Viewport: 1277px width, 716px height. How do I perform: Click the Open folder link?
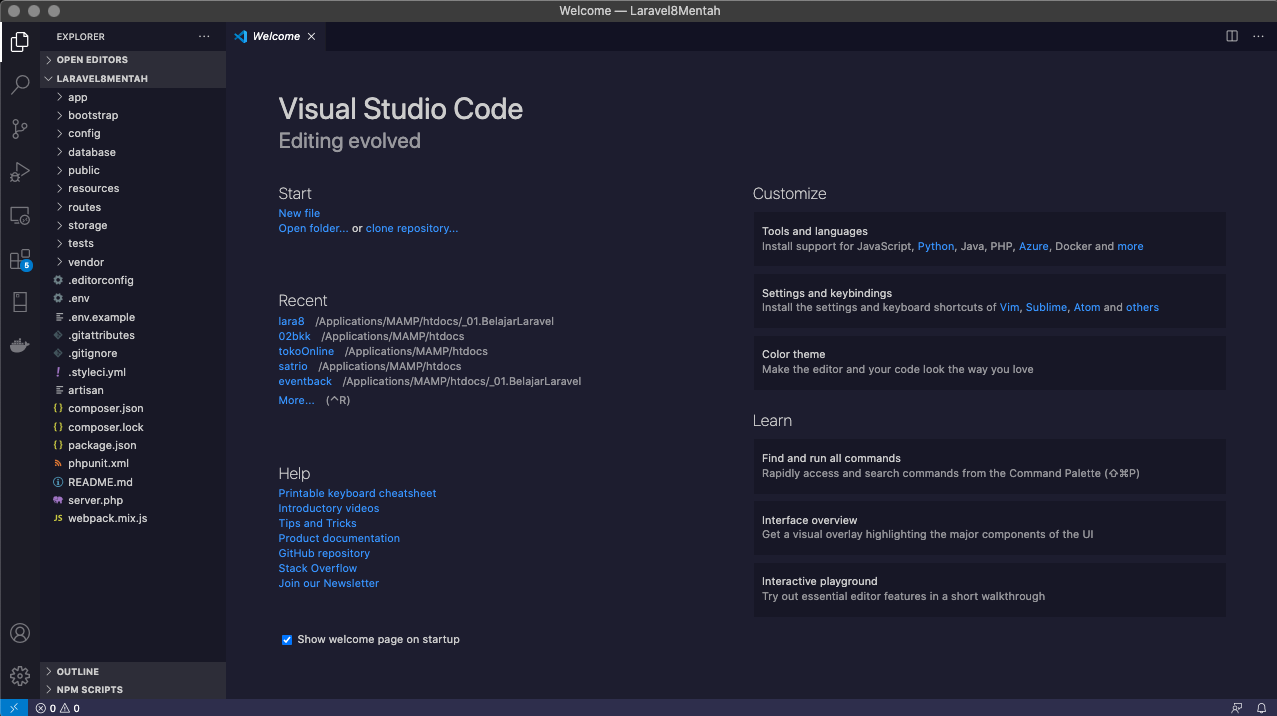pyautogui.click(x=313, y=228)
